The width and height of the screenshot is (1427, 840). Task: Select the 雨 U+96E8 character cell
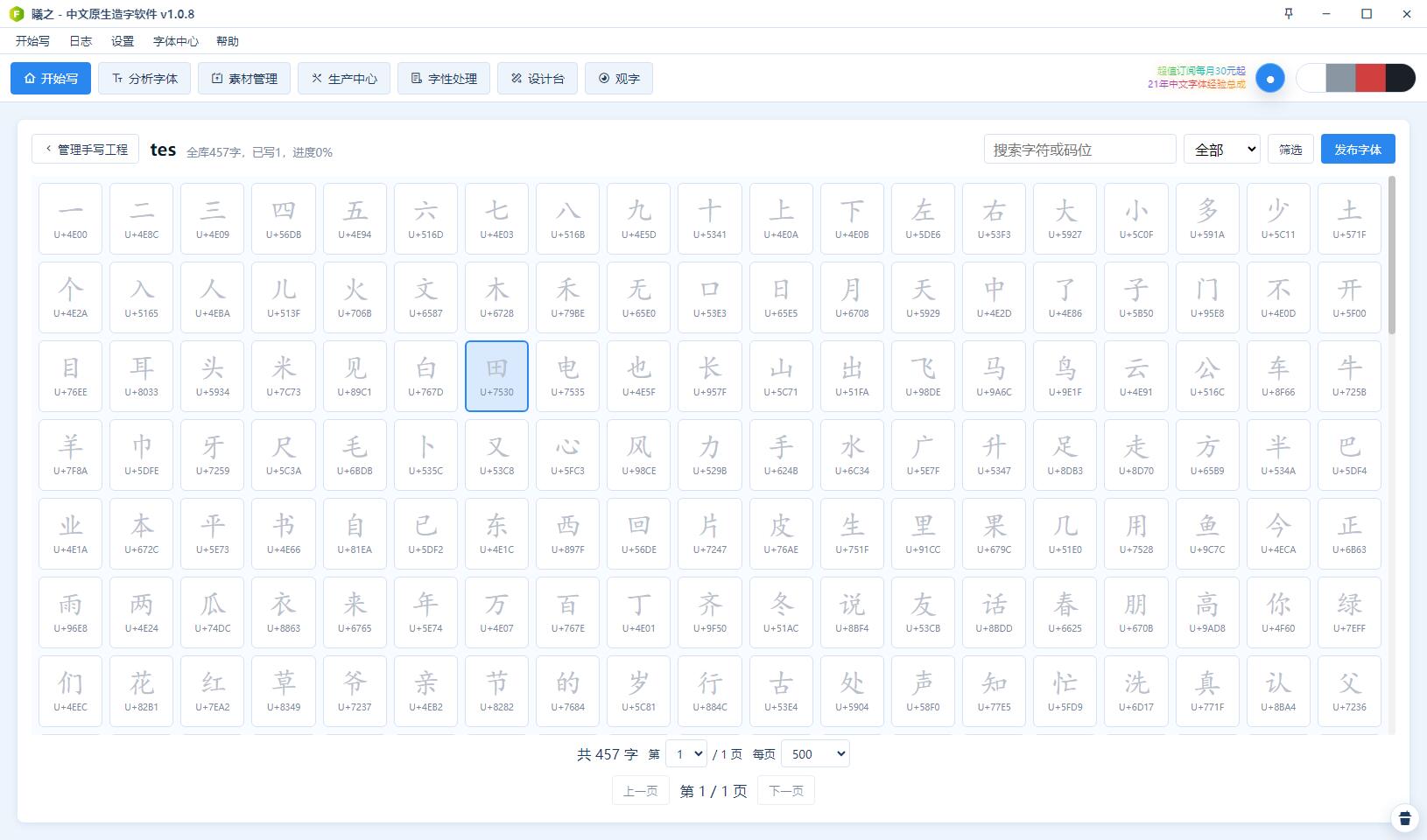point(70,612)
